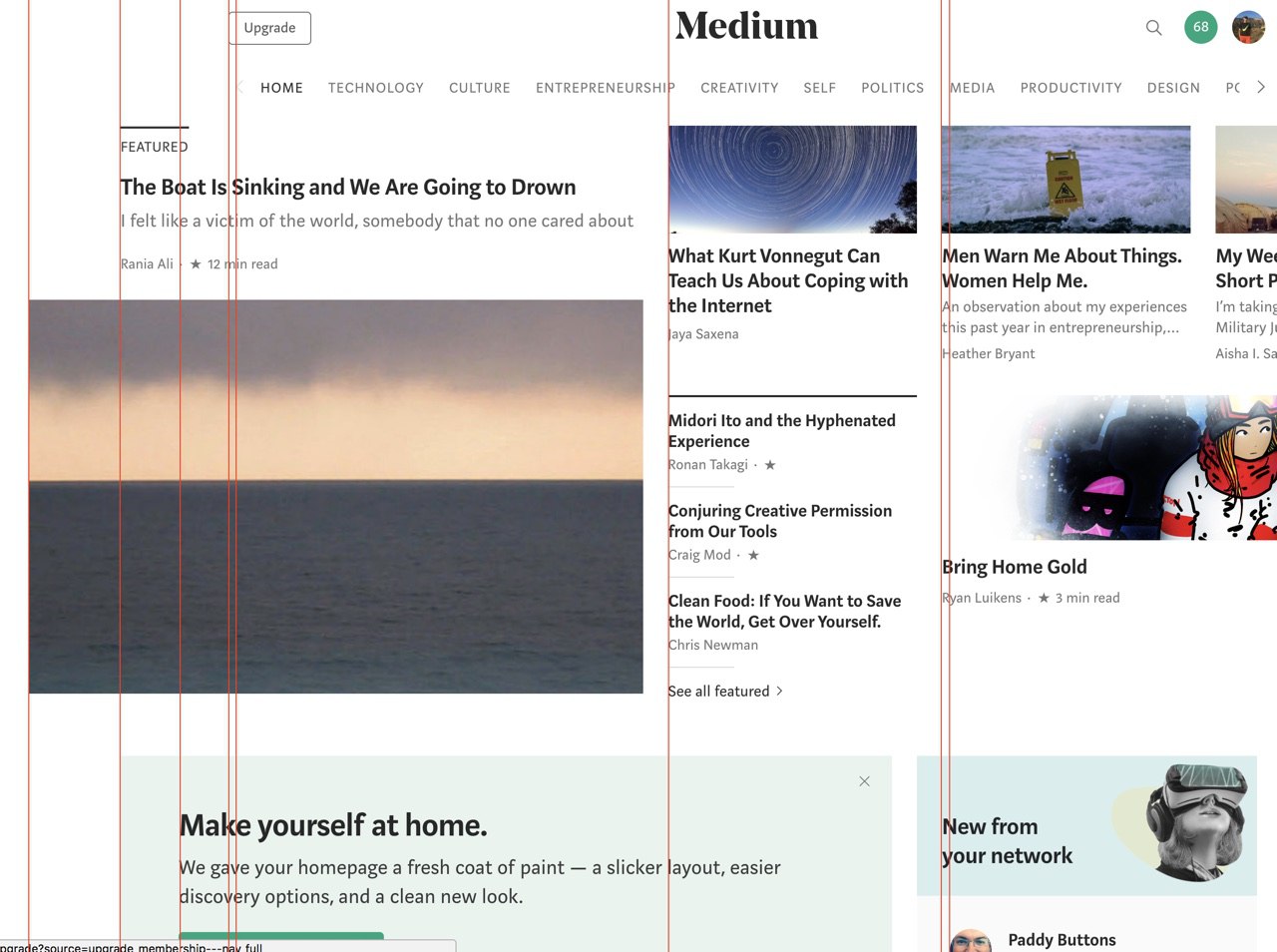Go to the Medium logo homepage
Image resolution: width=1277 pixels, height=952 pixels.
[x=746, y=26]
